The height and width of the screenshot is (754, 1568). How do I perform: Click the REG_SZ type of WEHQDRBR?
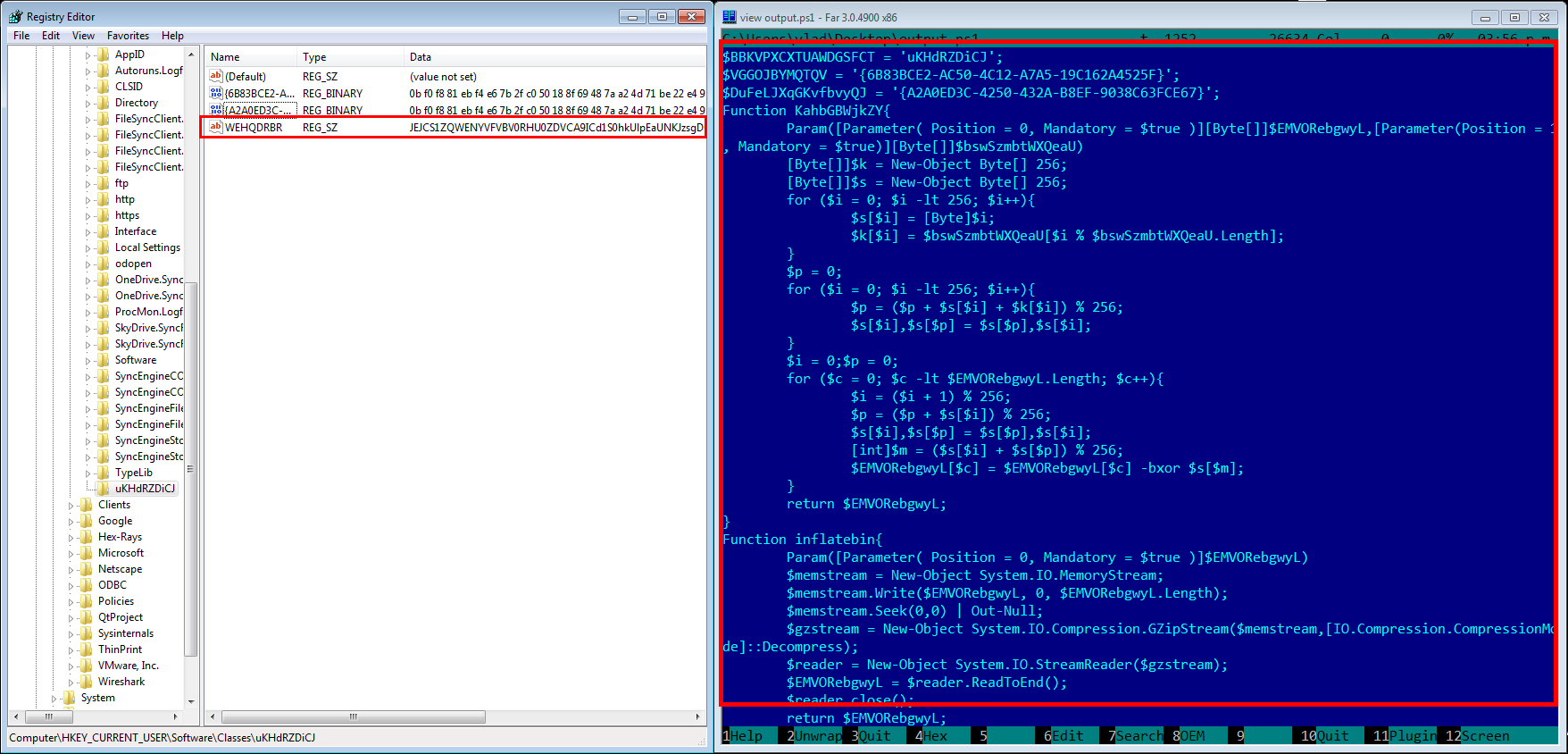[x=320, y=128]
